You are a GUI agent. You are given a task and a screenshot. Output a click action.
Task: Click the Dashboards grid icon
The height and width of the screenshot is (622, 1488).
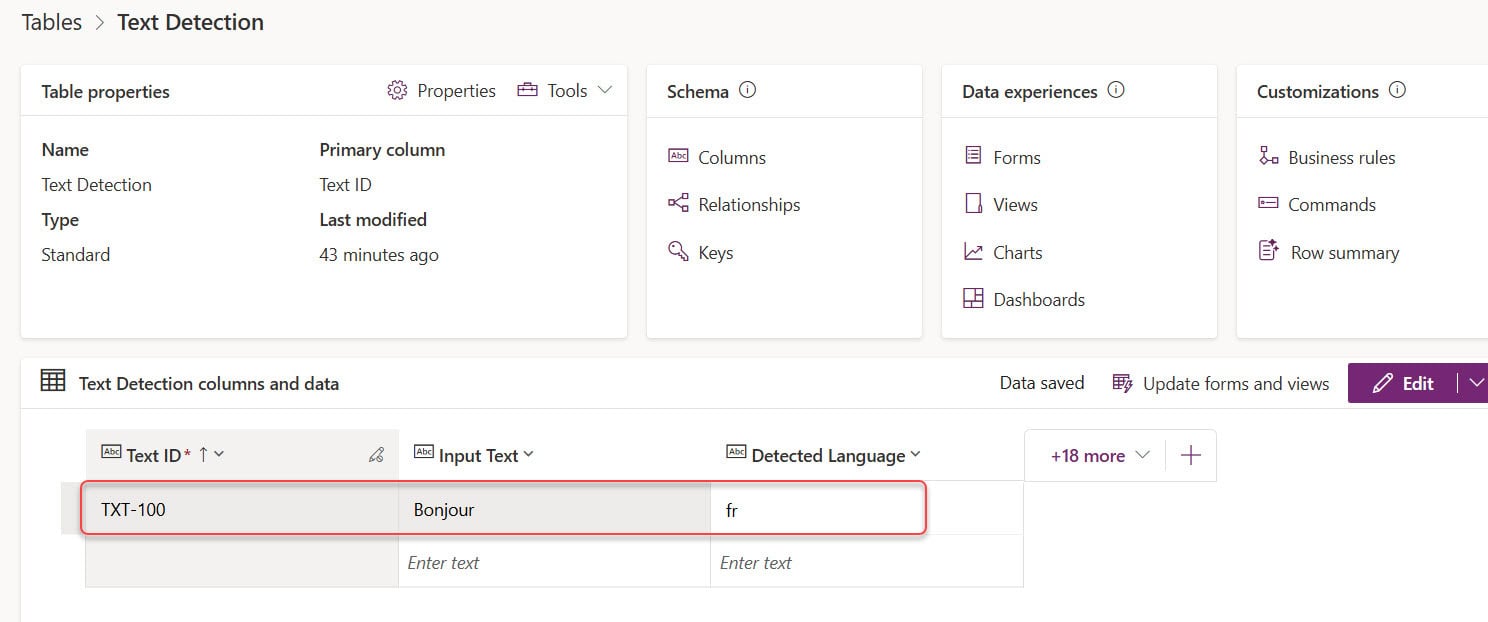click(x=973, y=298)
